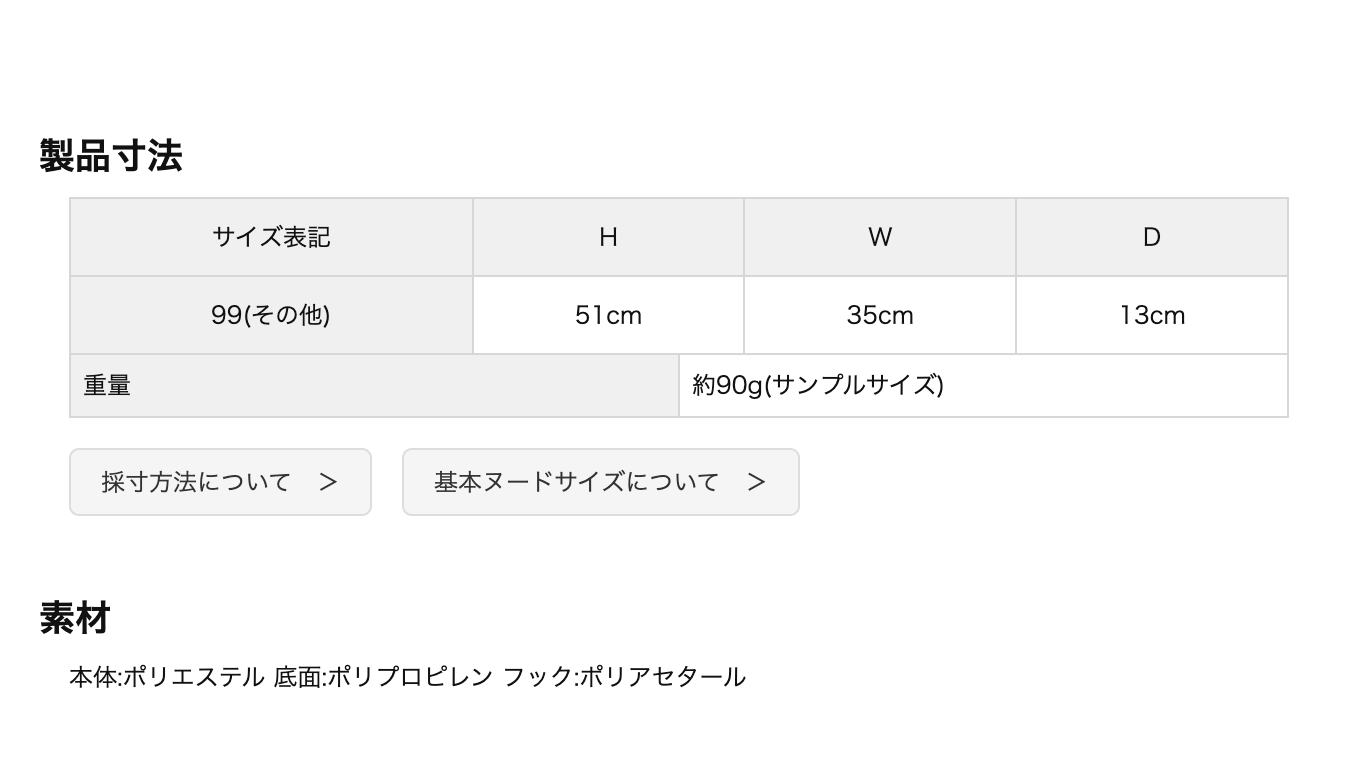Click the 35cm width value

tap(880, 315)
